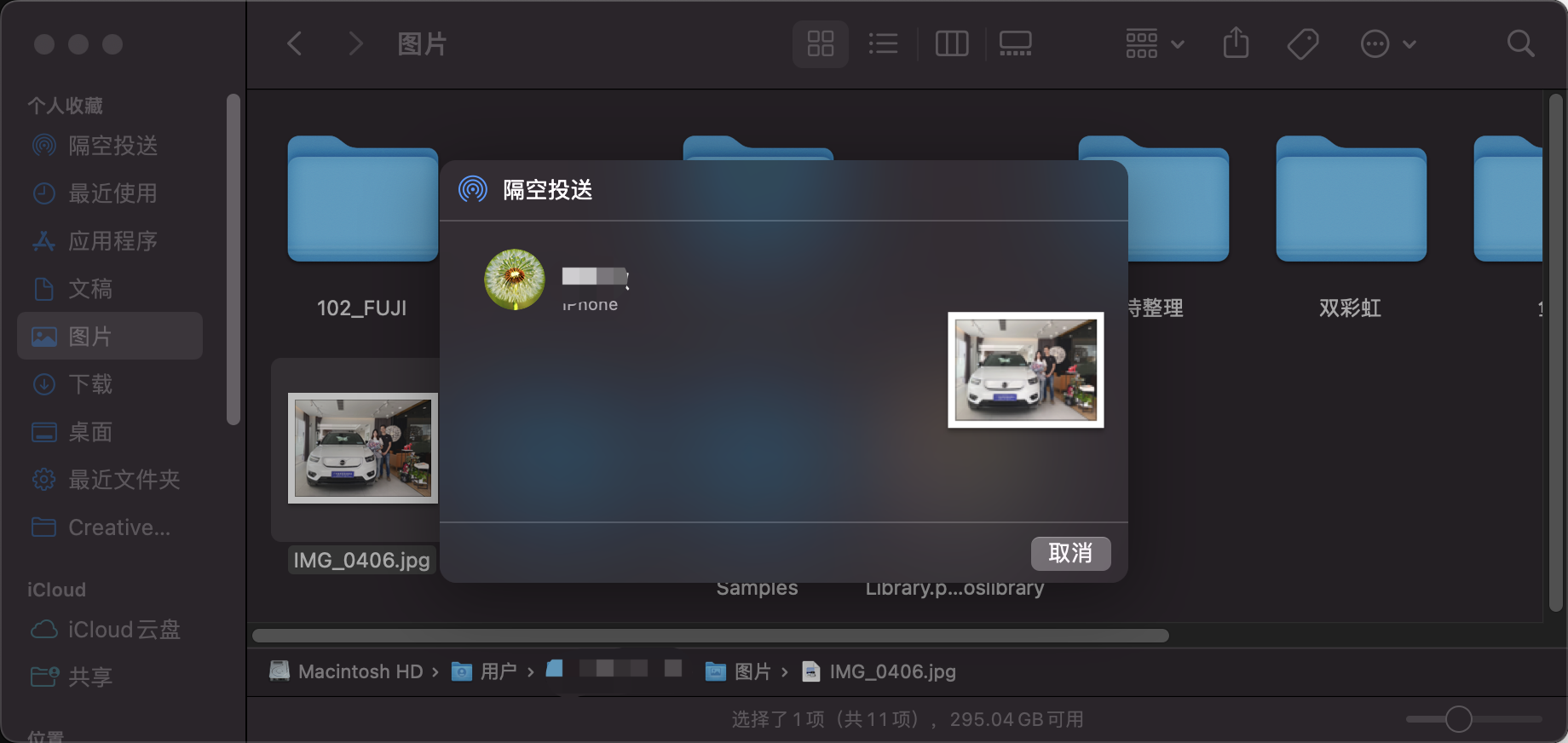This screenshot has height=743, width=1568.
Task: Click the search magnifier icon
Action: click(1520, 43)
